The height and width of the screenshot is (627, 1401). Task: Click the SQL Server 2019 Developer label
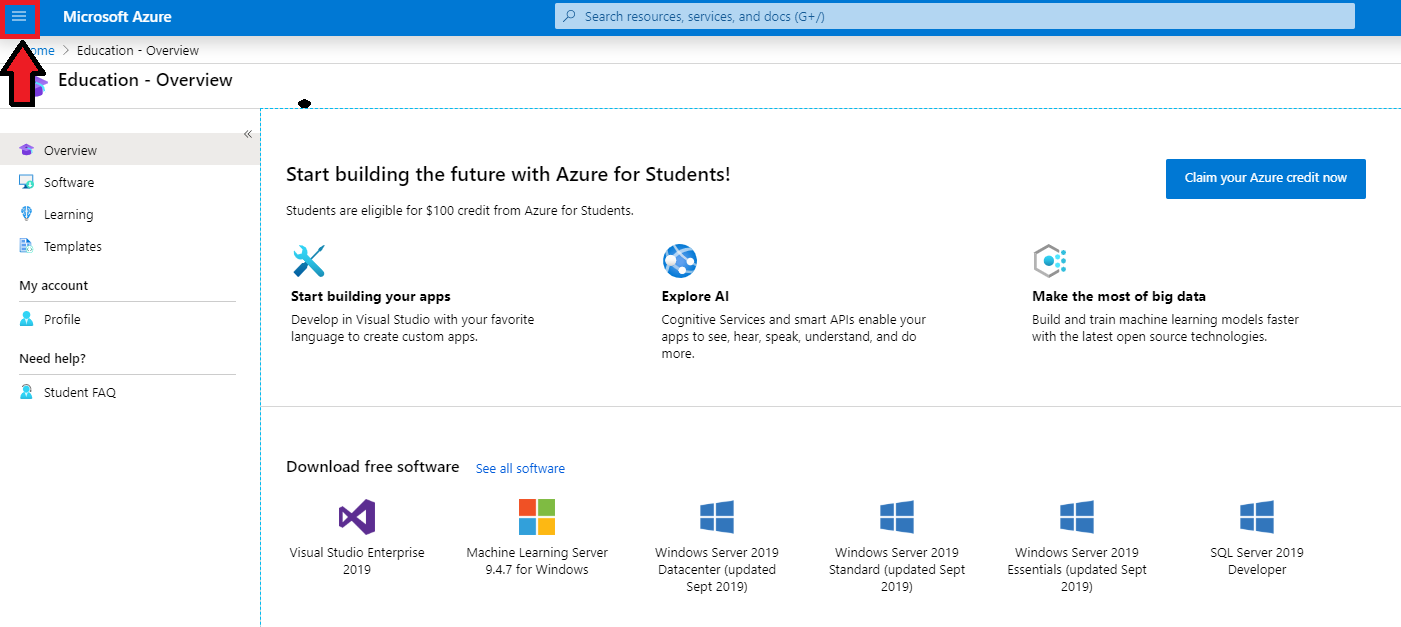point(1257,561)
